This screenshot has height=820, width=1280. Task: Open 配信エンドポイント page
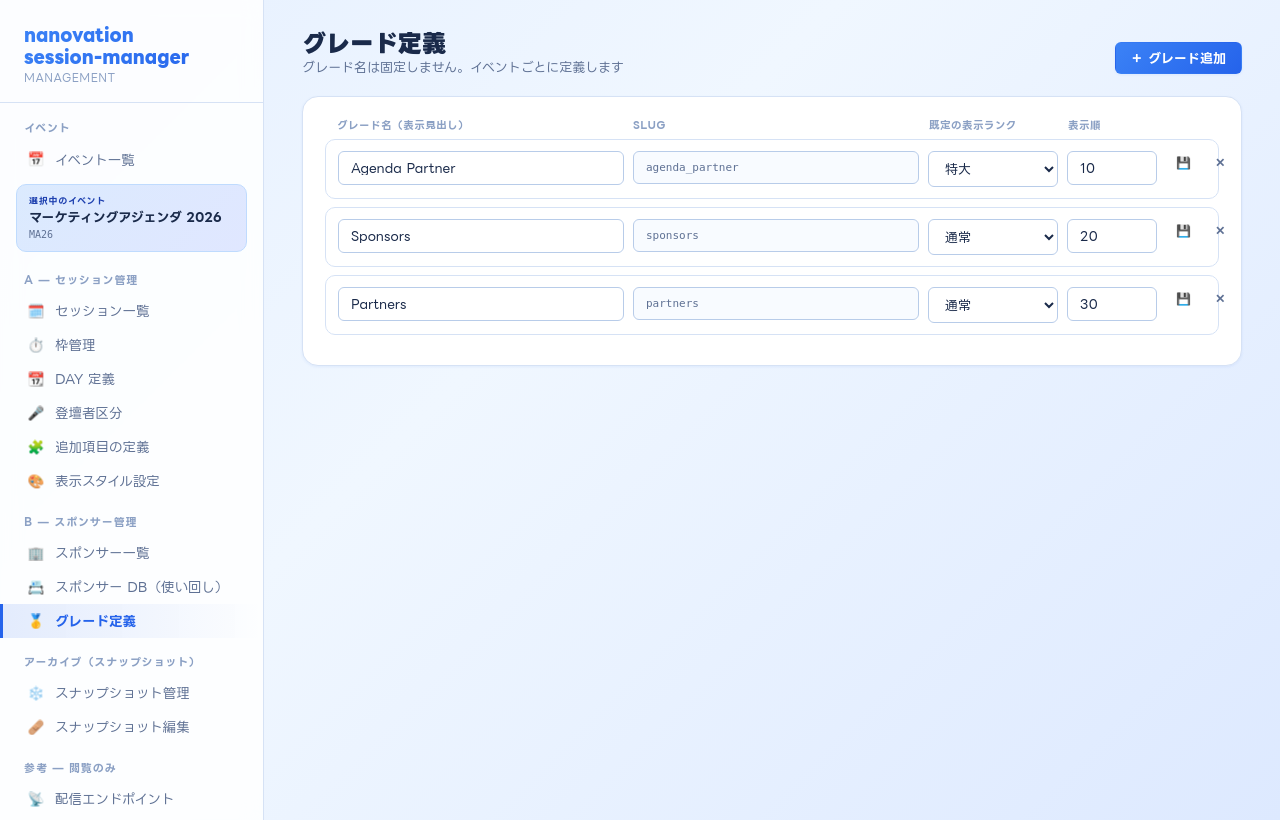point(132,799)
